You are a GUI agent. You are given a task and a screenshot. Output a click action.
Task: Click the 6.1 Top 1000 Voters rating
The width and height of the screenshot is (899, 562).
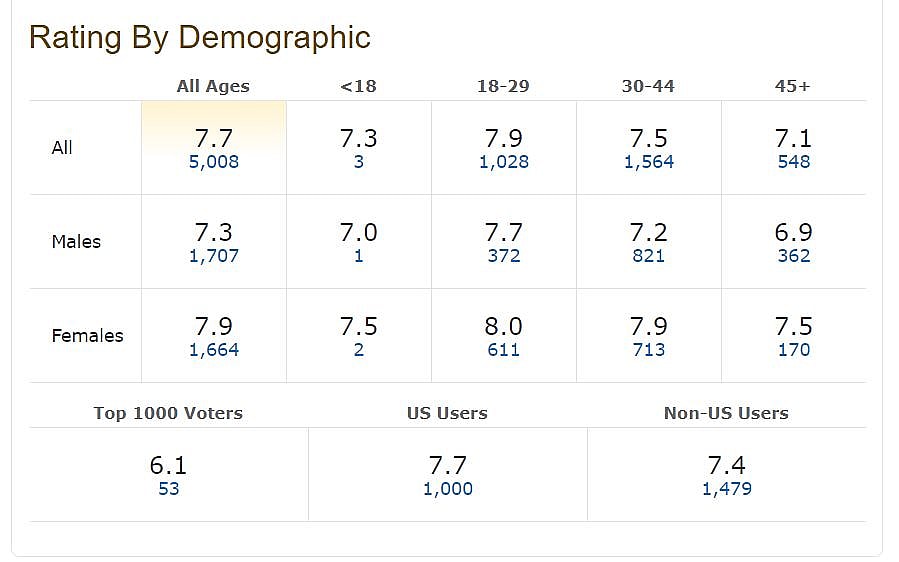pyautogui.click(x=168, y=465)
